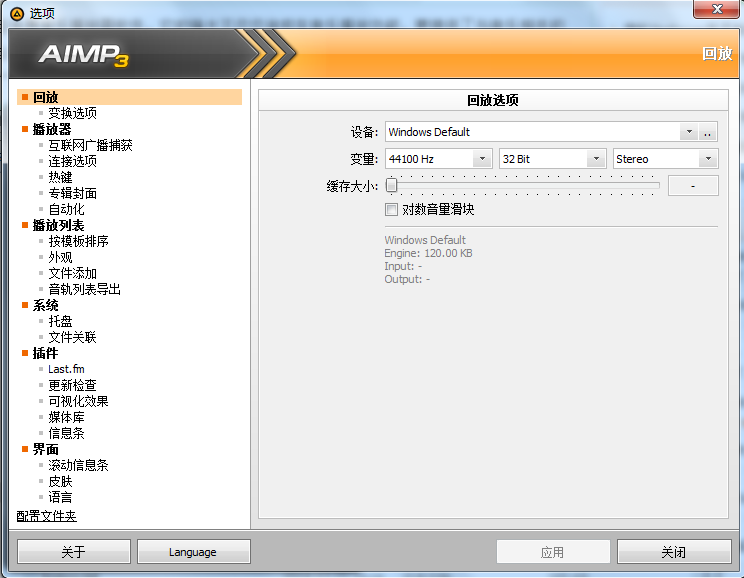
Task: Open 更新检查 settings
Action: (73, 385)
